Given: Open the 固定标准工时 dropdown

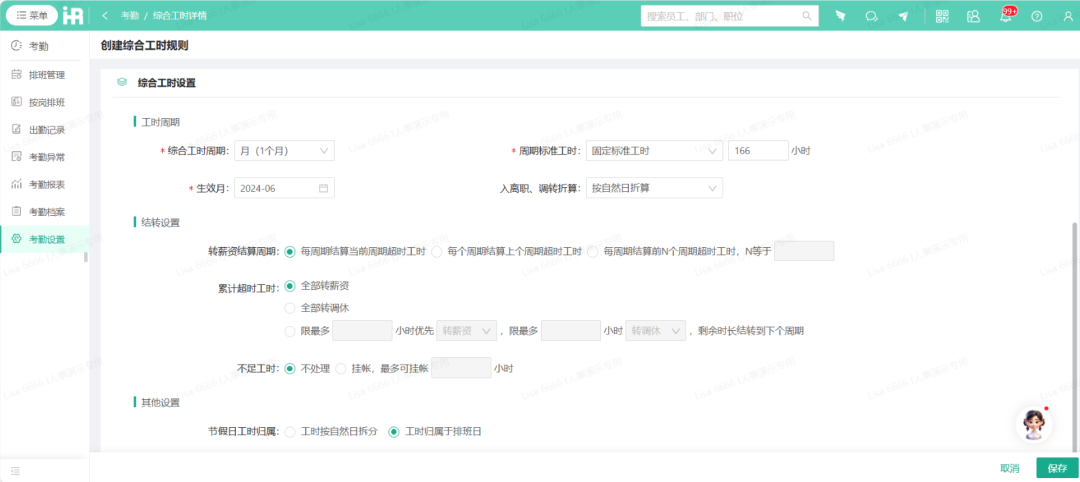Looking at the screenshot, I should point(654,151).
